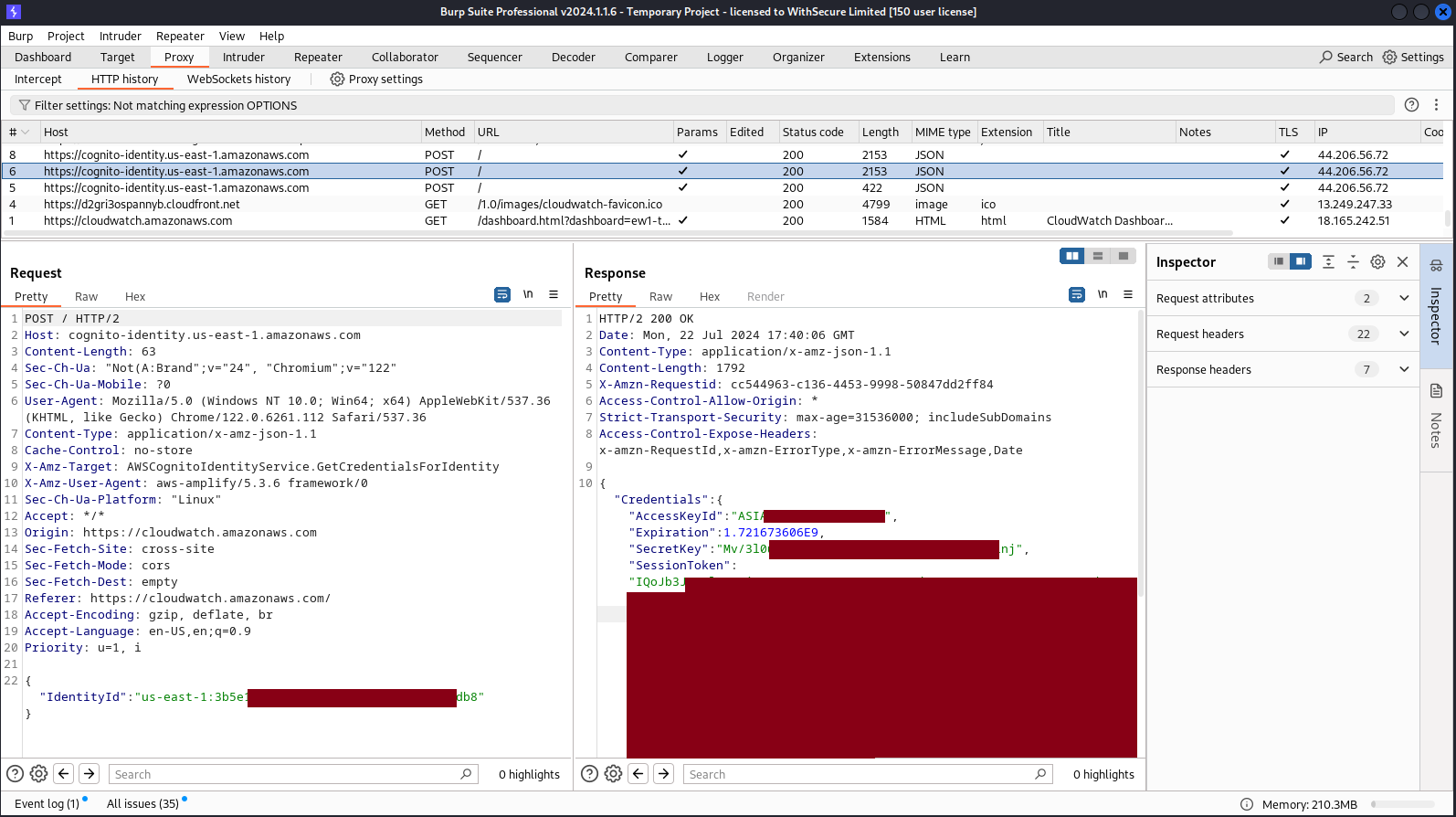Switch Response view to Render
Image resolution: width=1456 pixels, height=817 pixels.
[765, 297]
